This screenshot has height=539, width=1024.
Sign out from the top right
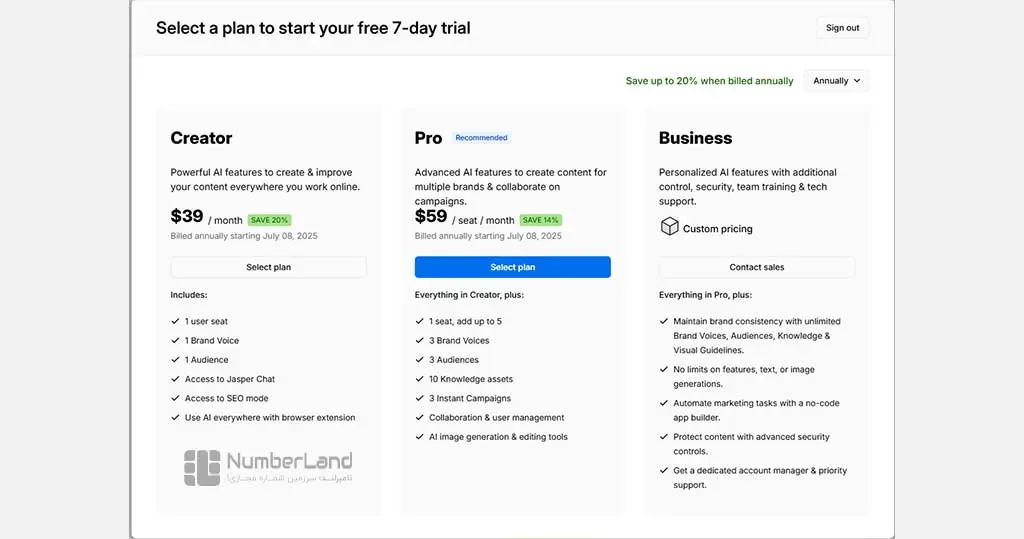(x=842, y=28)
